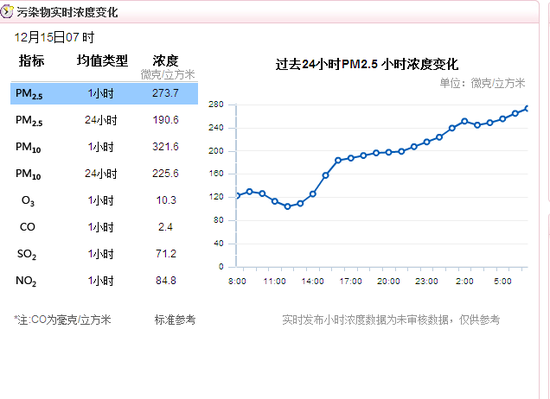Click the 指标 column header
Viewport: 550px width, 399px height.
32,61
